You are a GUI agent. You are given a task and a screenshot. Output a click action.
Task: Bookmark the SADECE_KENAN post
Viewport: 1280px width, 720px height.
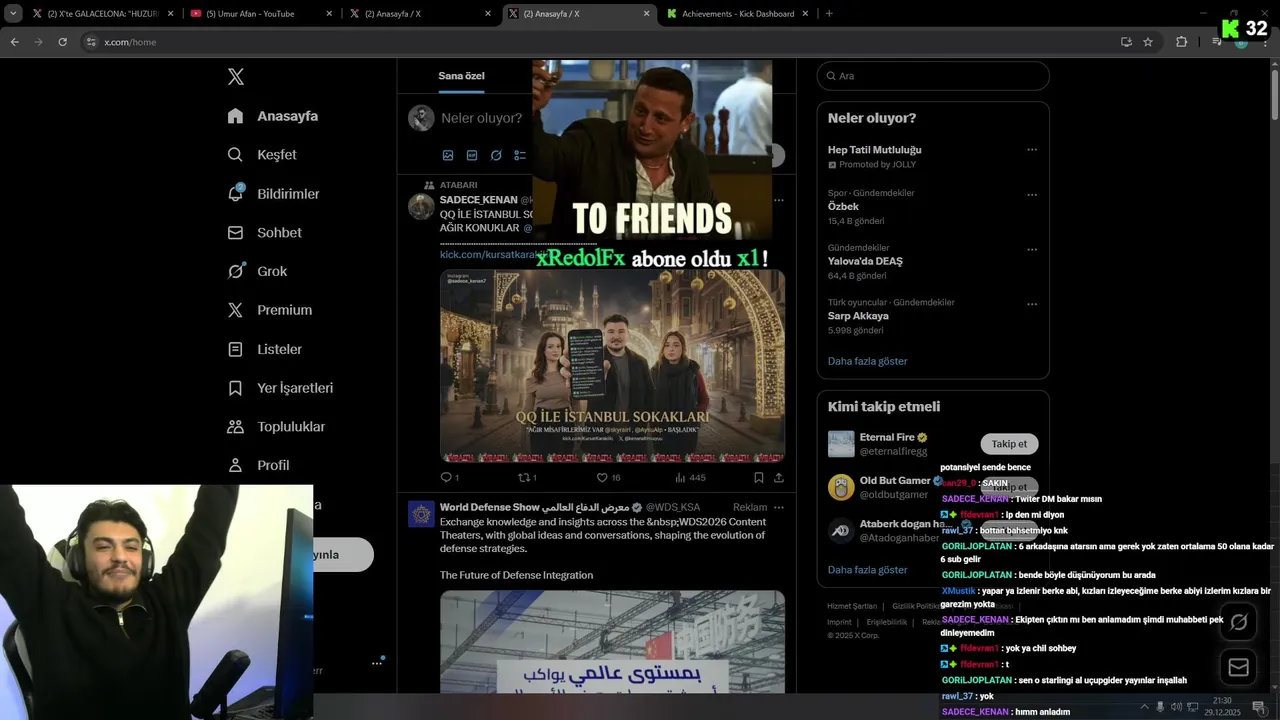pos(759,478)
